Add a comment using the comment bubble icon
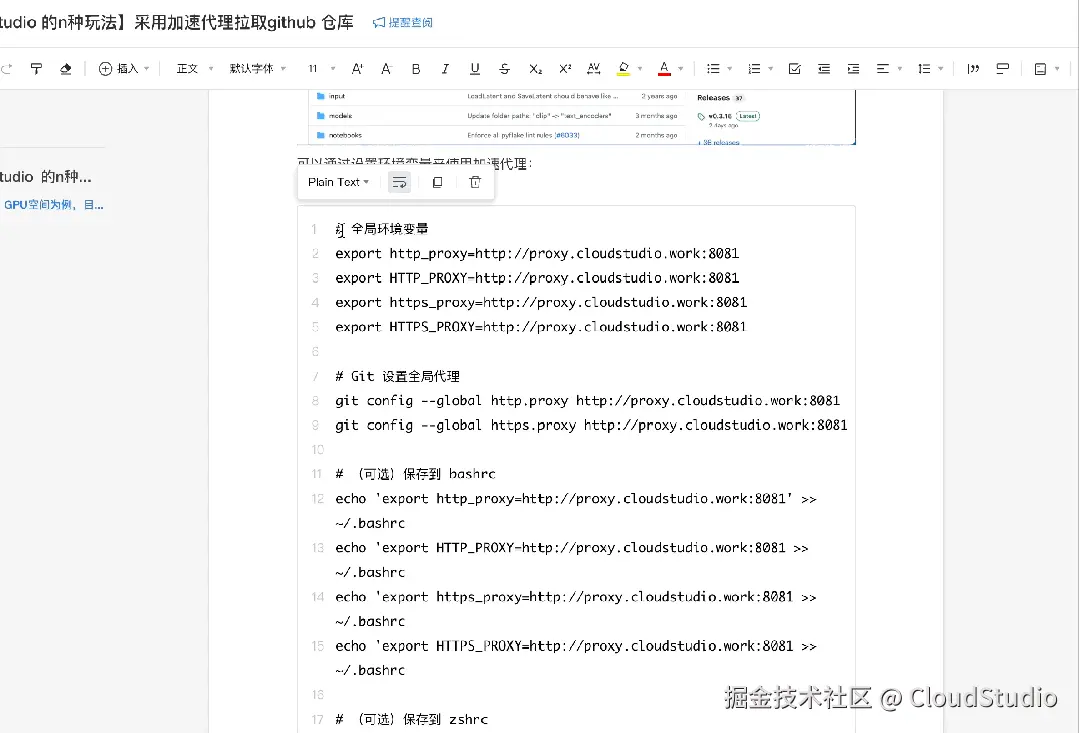1079x733 pixels. 1002,68
